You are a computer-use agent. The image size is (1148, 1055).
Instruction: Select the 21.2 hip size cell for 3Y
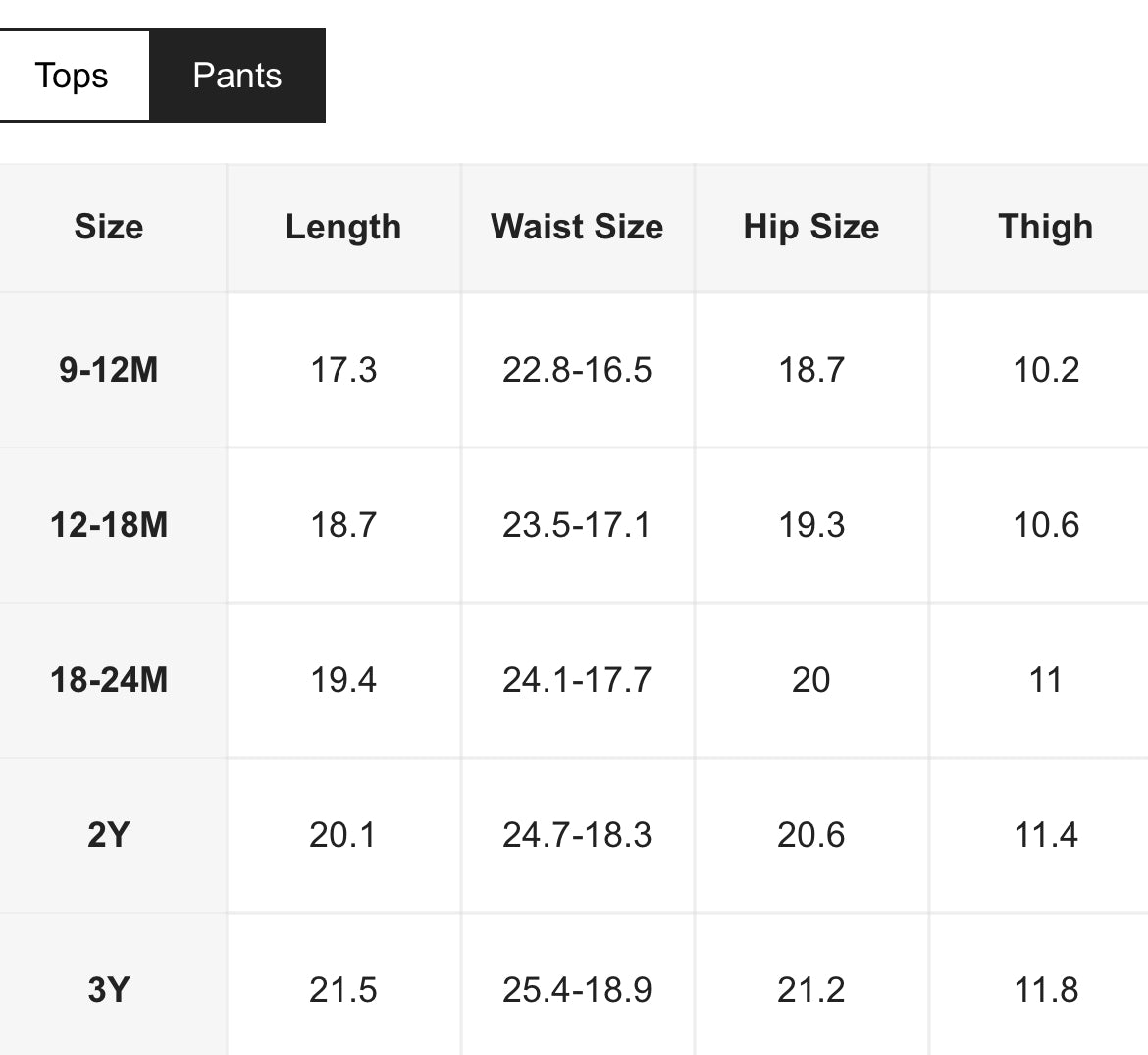tap(811, 989)
